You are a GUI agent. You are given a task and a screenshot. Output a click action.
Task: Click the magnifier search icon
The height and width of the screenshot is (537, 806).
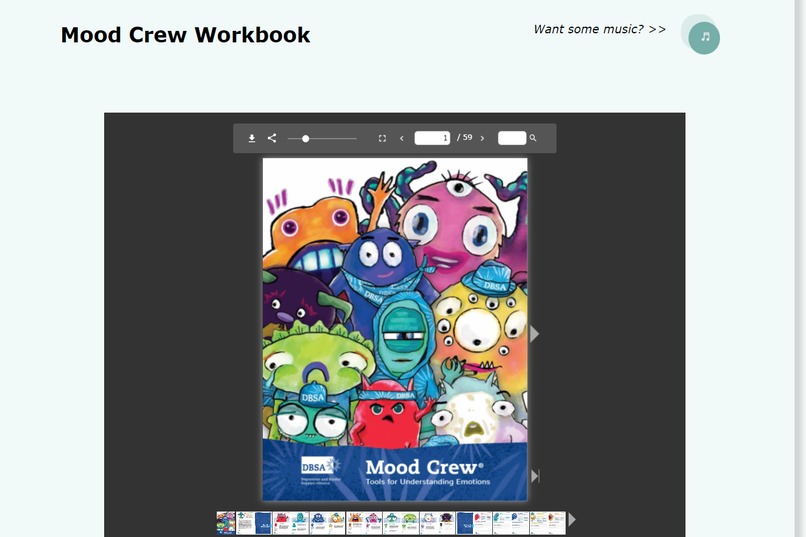click(x=533, y=138)
